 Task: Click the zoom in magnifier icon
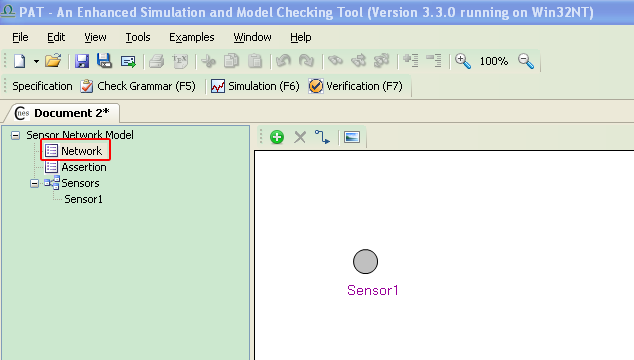pos(463,61)
